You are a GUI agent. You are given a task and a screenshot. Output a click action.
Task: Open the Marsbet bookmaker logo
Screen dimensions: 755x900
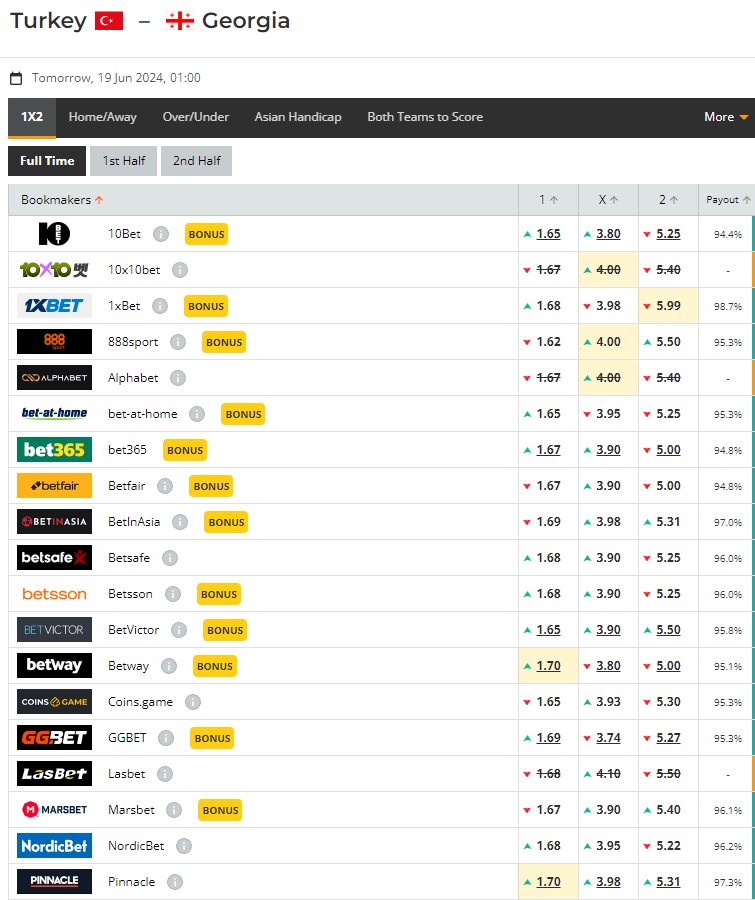[x=54, y=810]
